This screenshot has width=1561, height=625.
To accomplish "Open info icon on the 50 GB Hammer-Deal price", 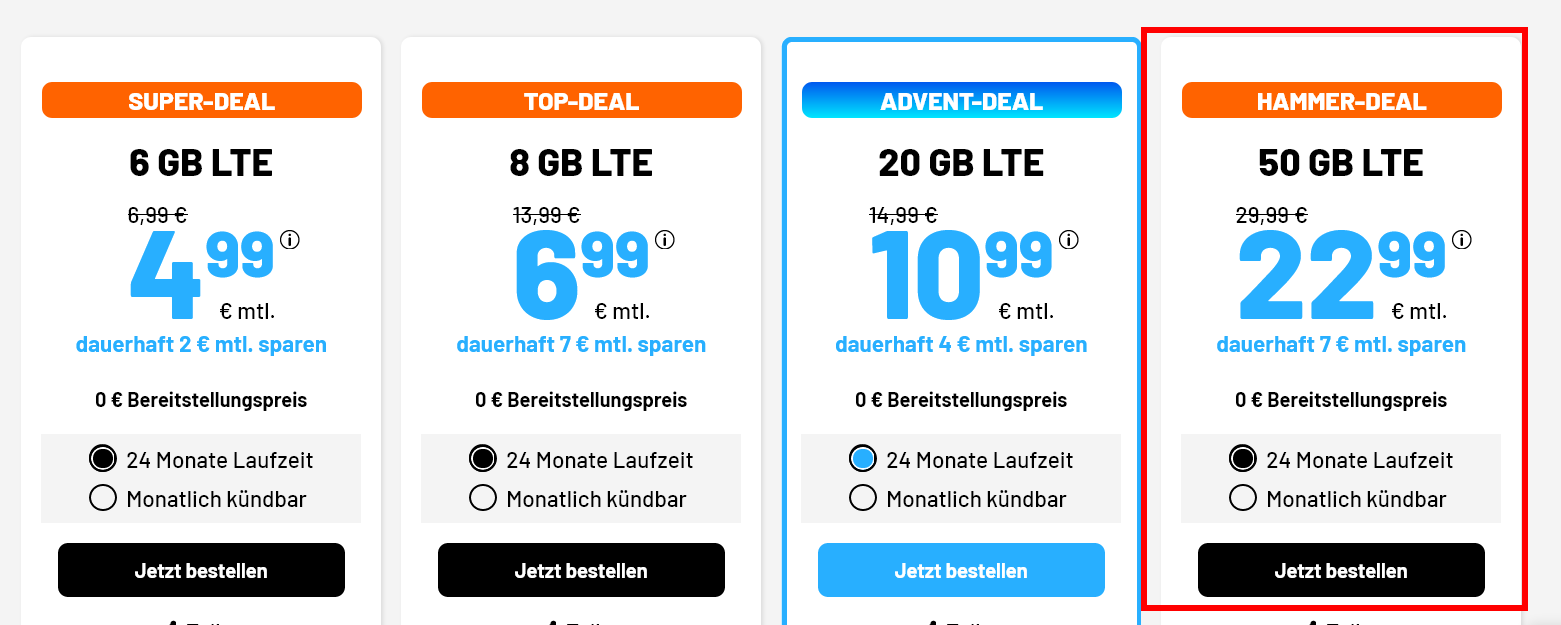I will point(1462,240).
